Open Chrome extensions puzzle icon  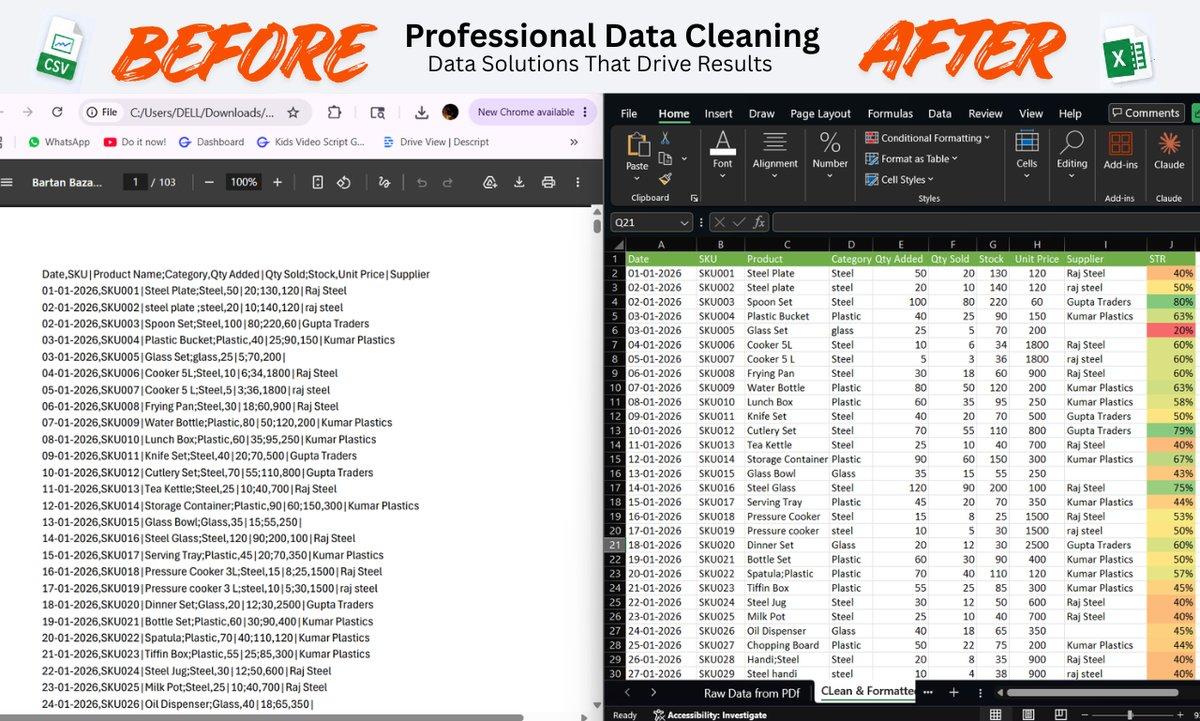(335, 112)
